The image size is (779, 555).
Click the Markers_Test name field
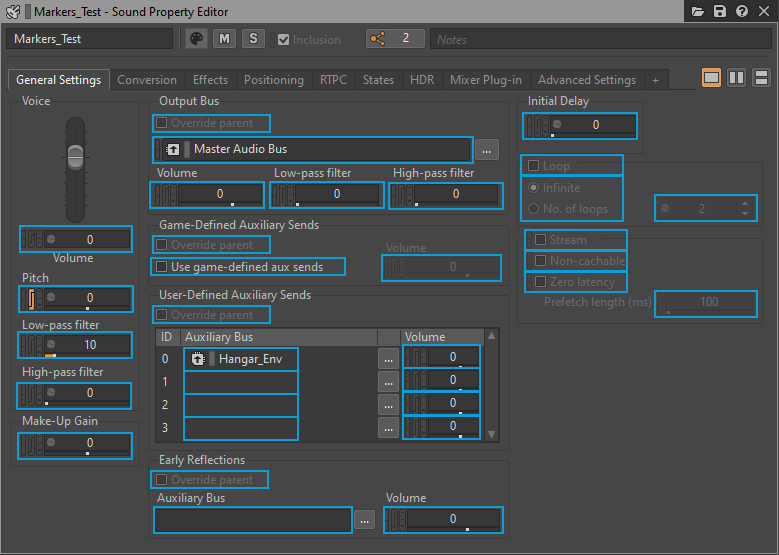pos(89,39)
